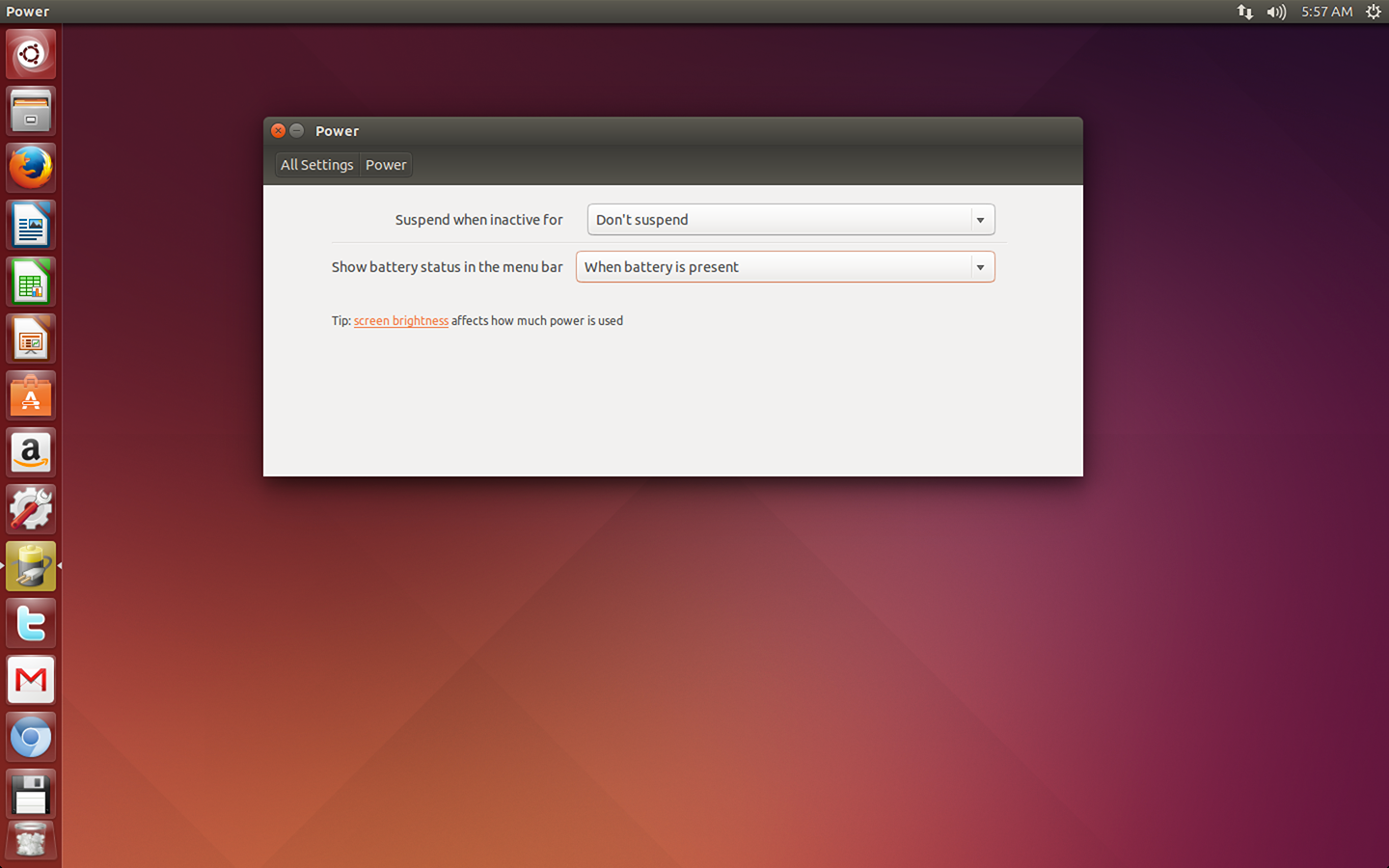
Task: Select the Power battery icon in launcher
Action: coord(31,566)
